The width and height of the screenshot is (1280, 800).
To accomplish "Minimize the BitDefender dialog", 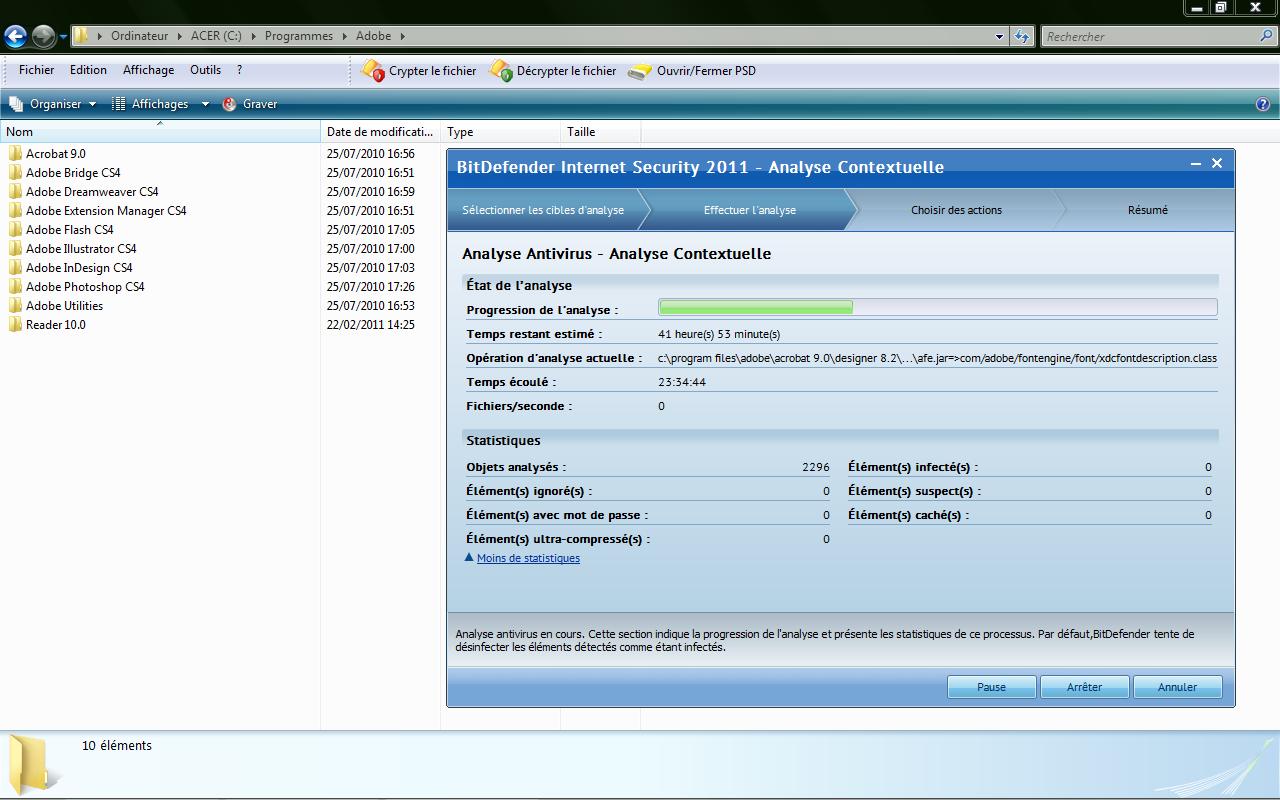I will click(1196, 163).
